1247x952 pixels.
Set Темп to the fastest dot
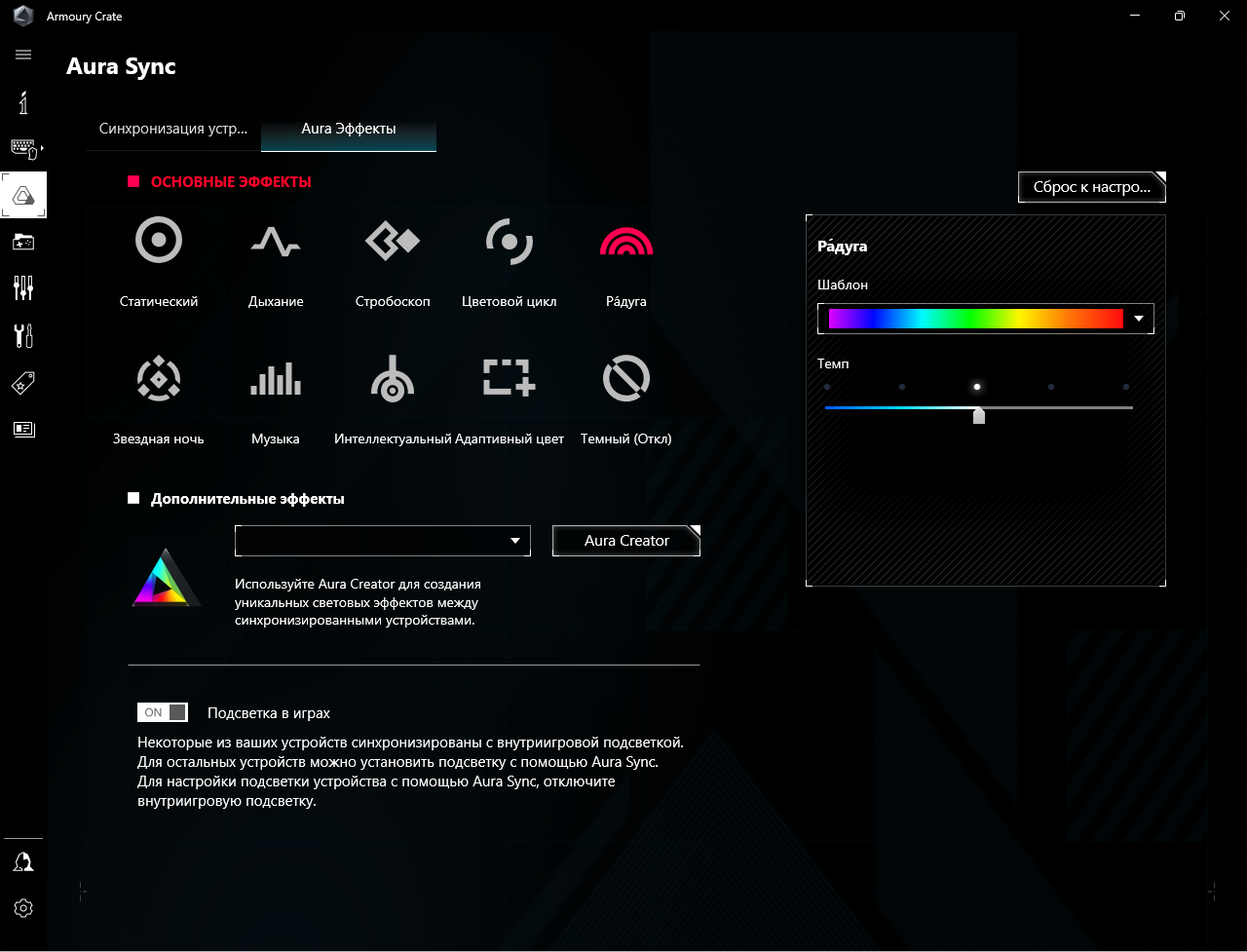pyautogui.click(x=1126, y=387)
